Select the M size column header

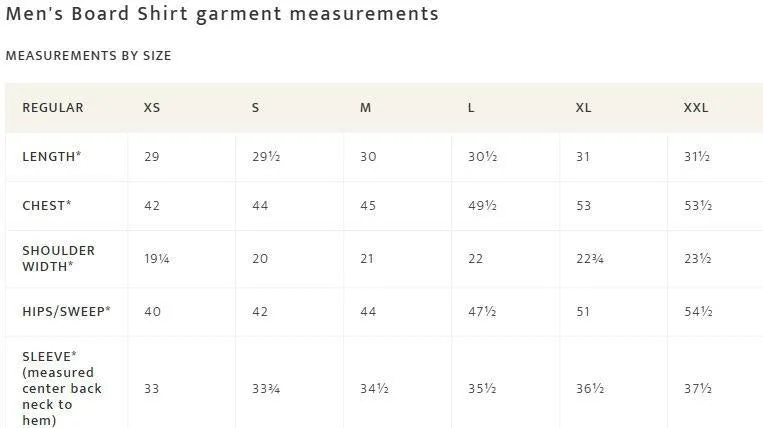(365, 107)
